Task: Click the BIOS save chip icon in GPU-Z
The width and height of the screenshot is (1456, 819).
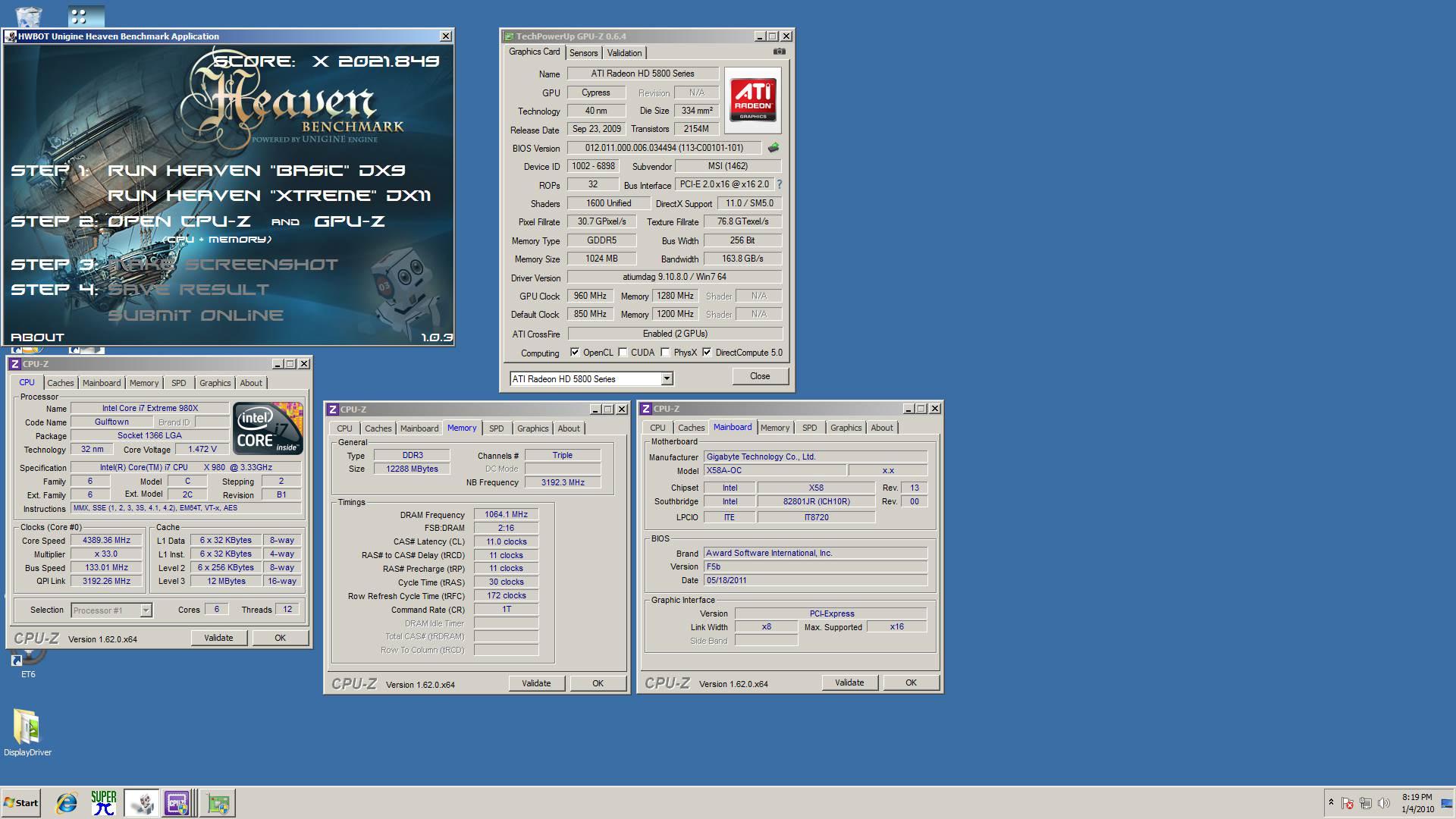Action: [773, 148]
